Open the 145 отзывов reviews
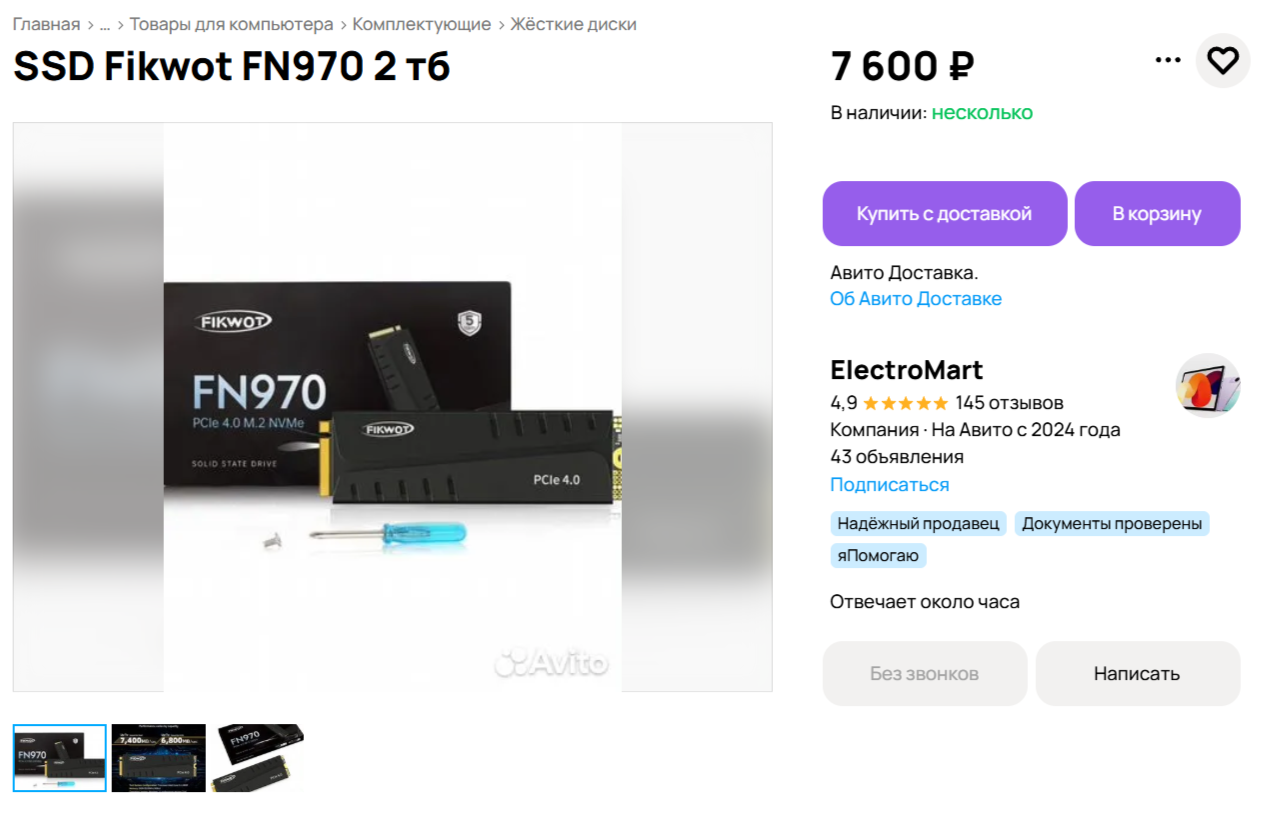Image resolution: width=1274 pixels, height=822 pixels. [x=1010, y=403]
